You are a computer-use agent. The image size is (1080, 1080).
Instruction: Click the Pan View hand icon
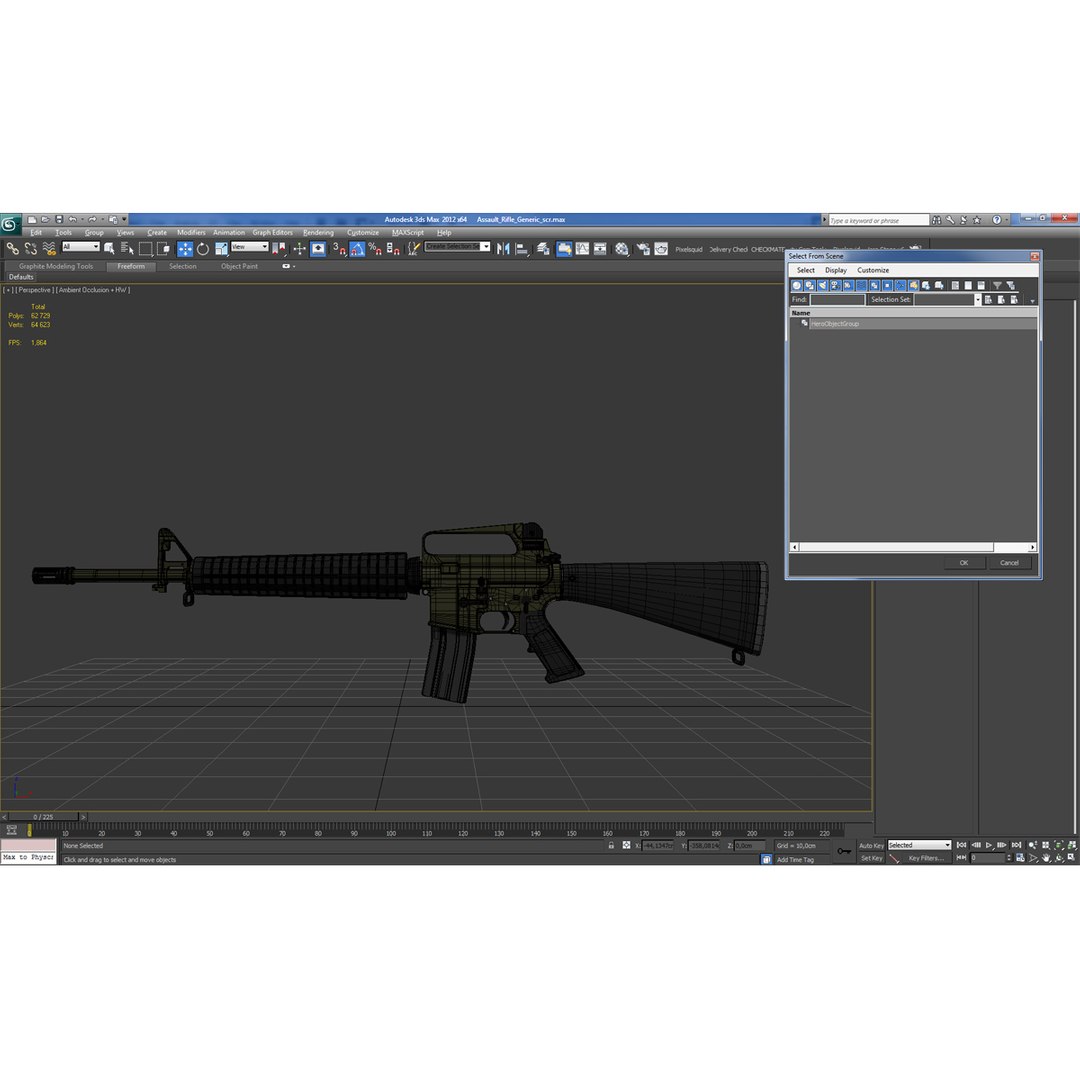1046,858
